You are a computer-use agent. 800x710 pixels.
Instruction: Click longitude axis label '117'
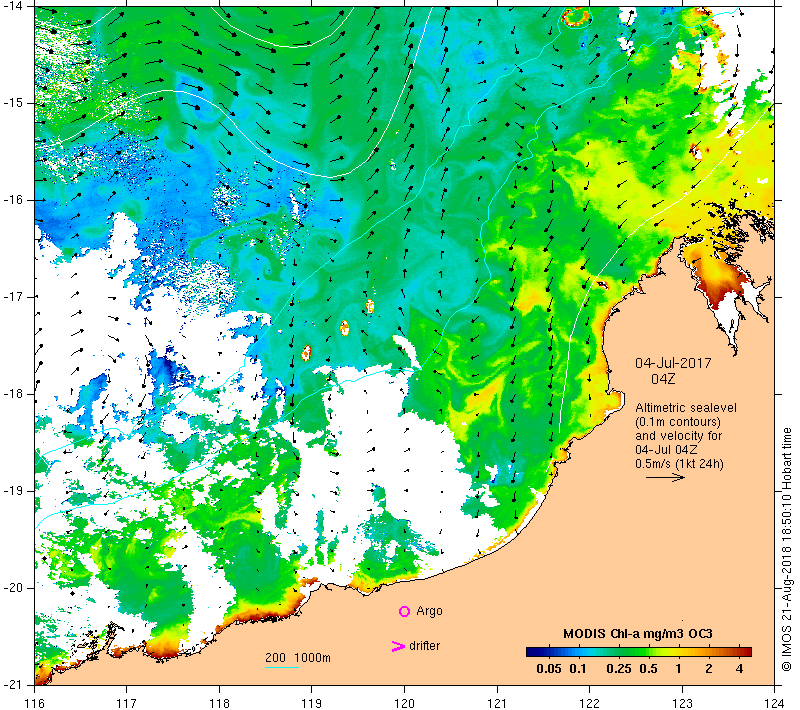point(127,703)
